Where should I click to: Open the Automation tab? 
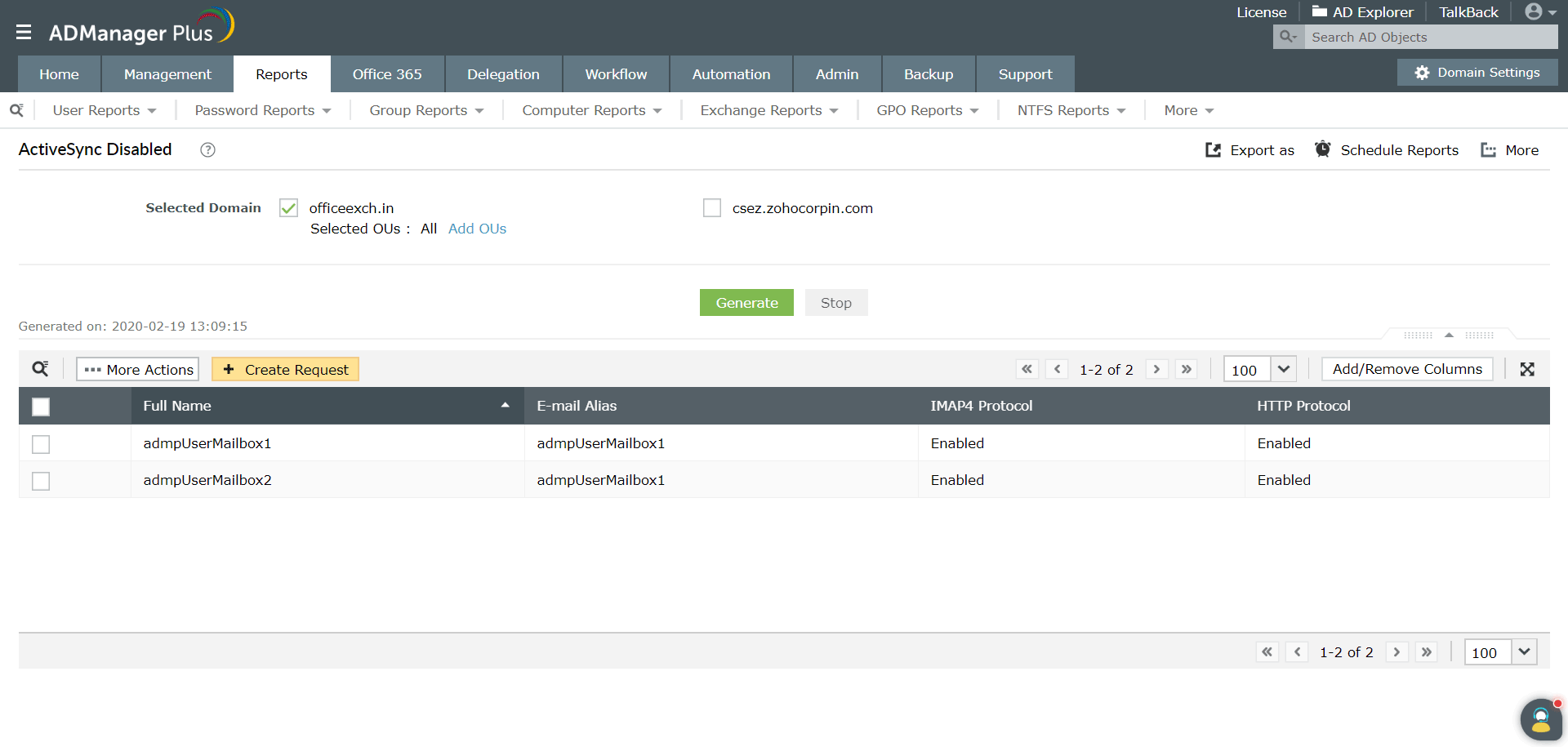(731, 74)
